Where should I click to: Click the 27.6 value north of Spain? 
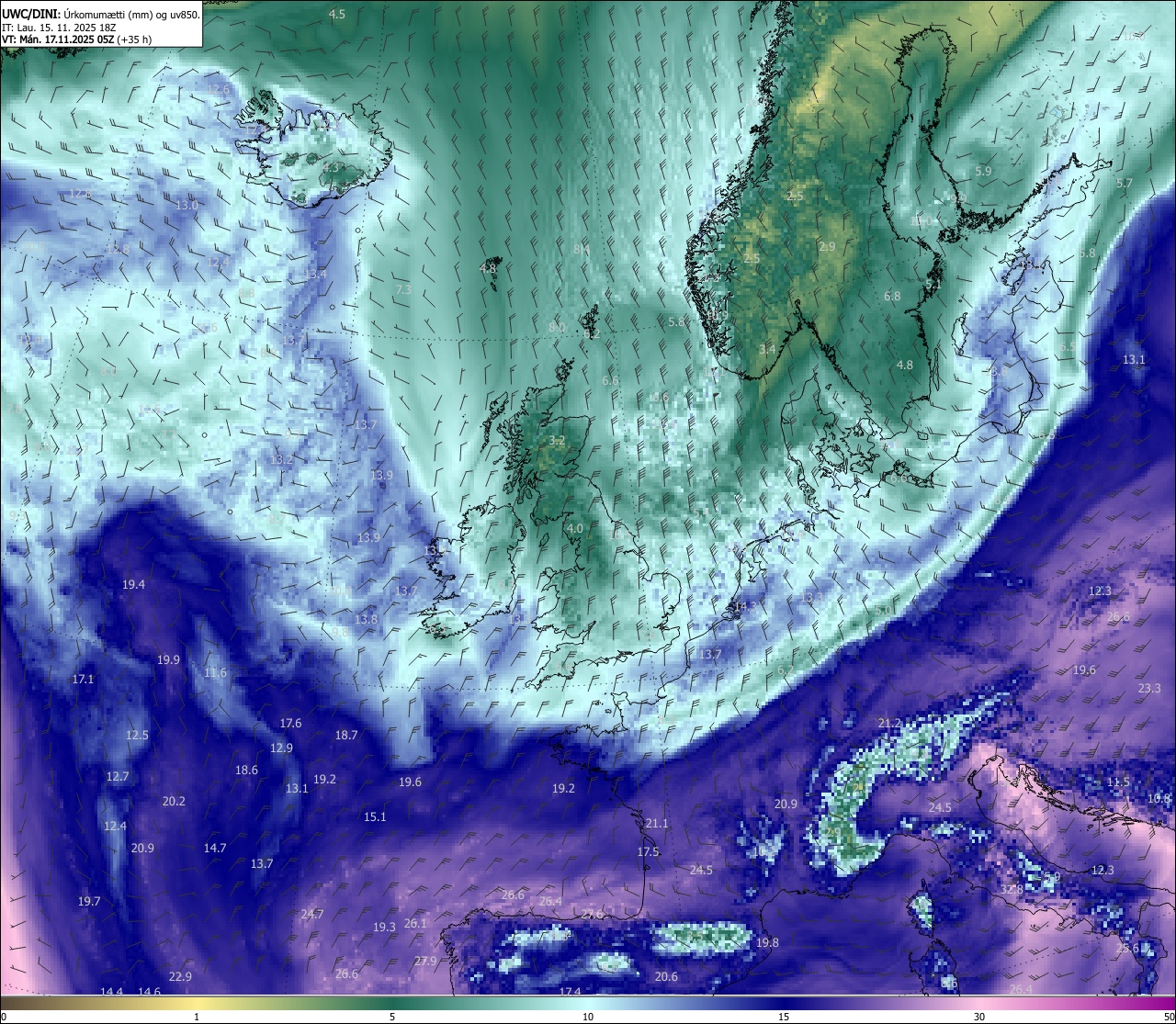[592, 914]
